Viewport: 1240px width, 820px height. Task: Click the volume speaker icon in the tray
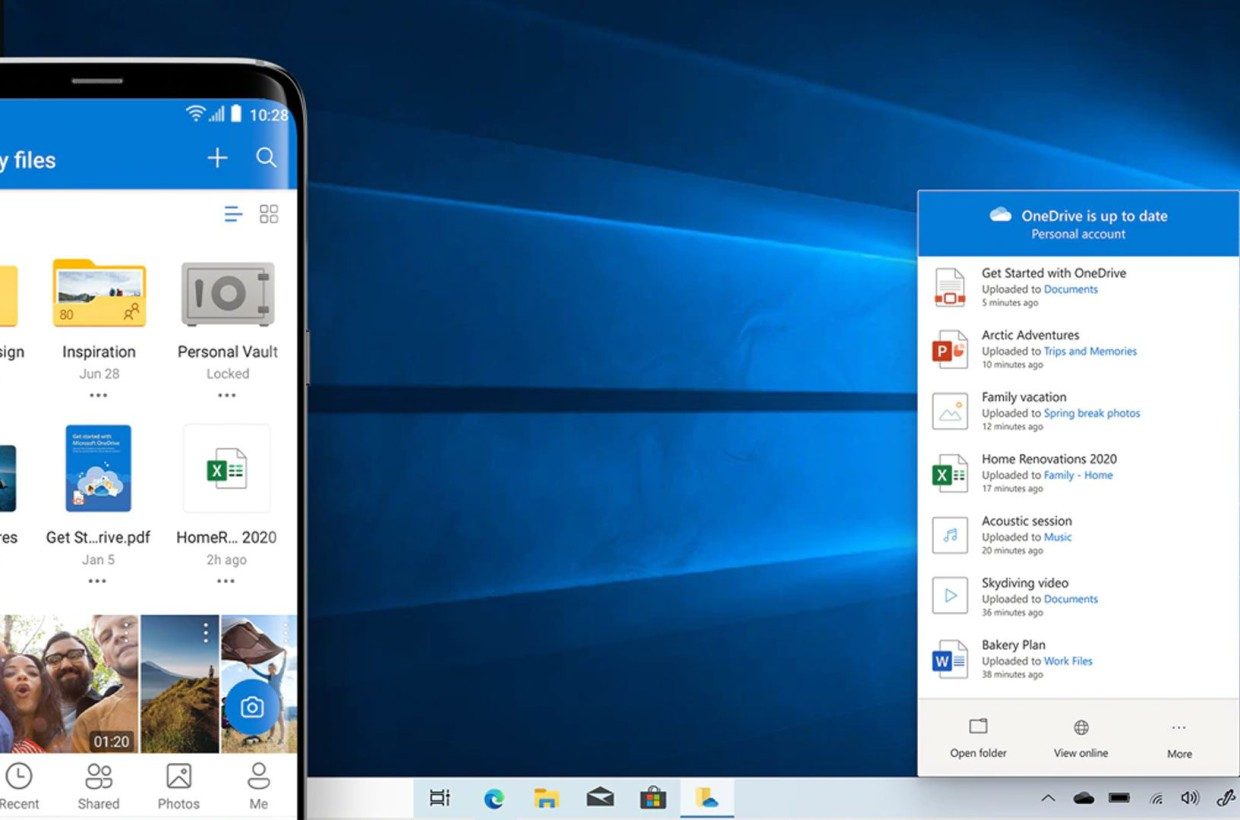1190,798
